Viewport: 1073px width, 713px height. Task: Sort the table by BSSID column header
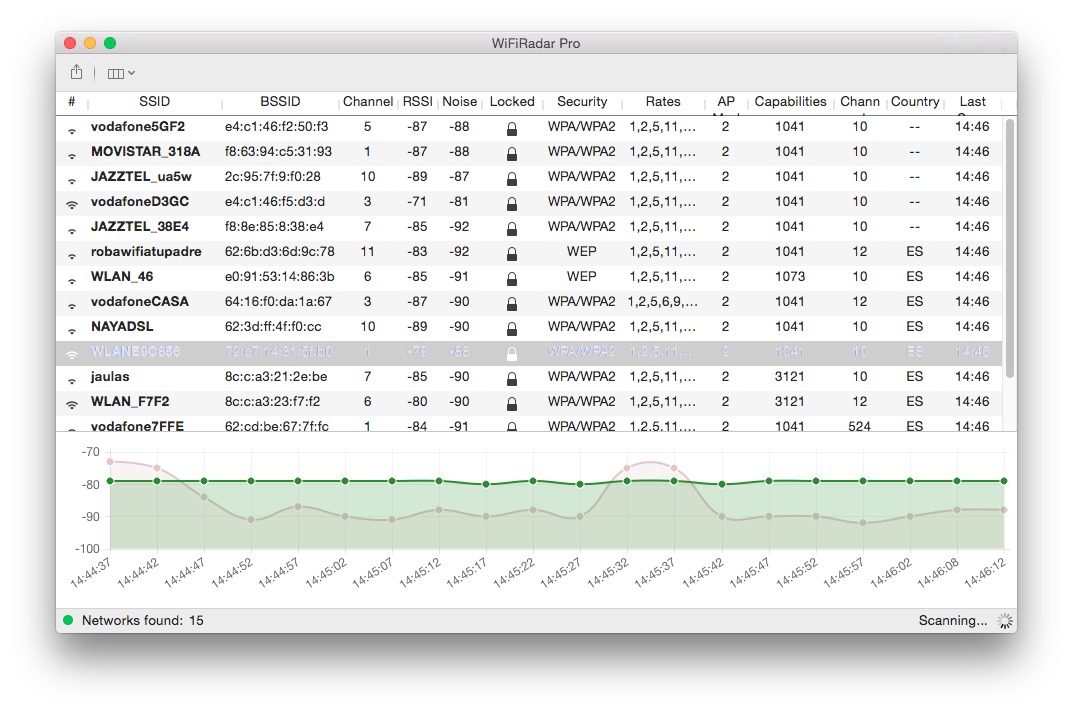[280, 101]
